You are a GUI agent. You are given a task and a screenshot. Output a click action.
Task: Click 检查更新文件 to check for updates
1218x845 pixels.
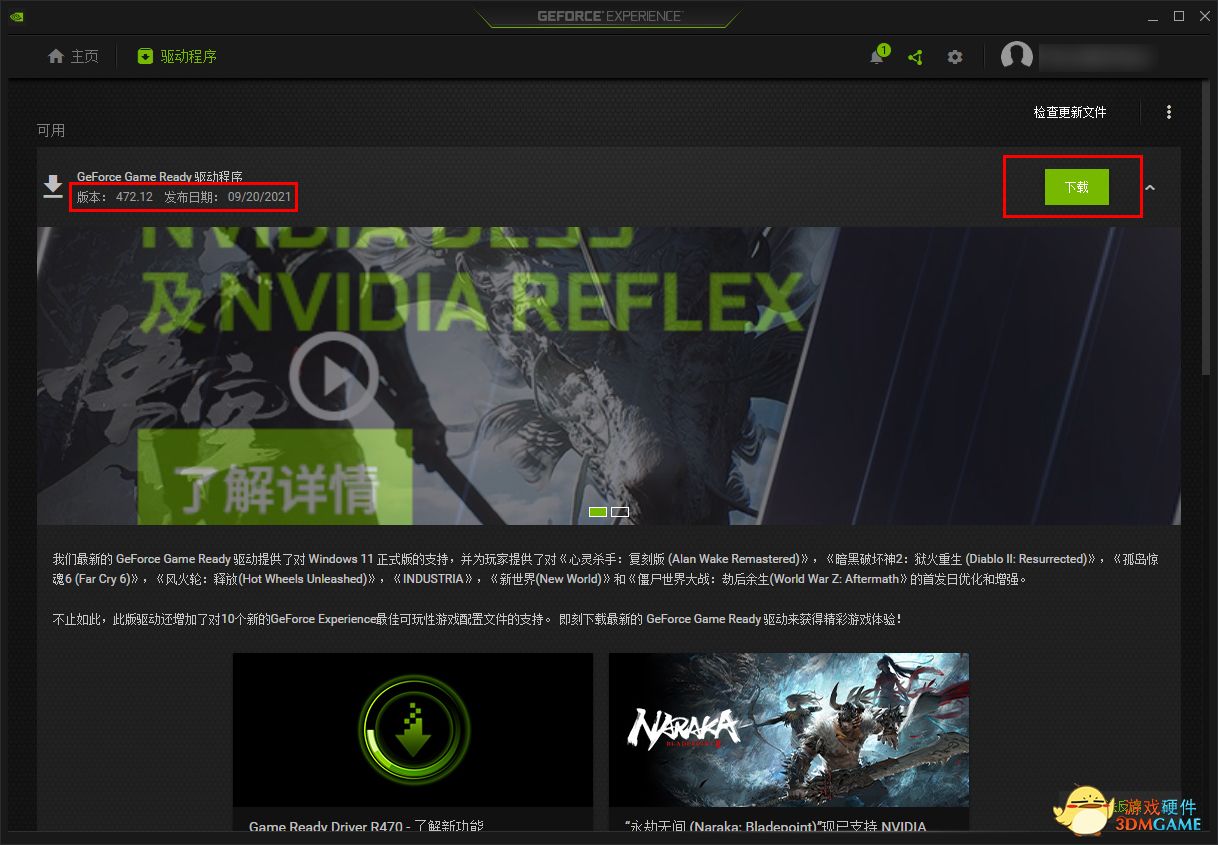(x=1070, y=112)
